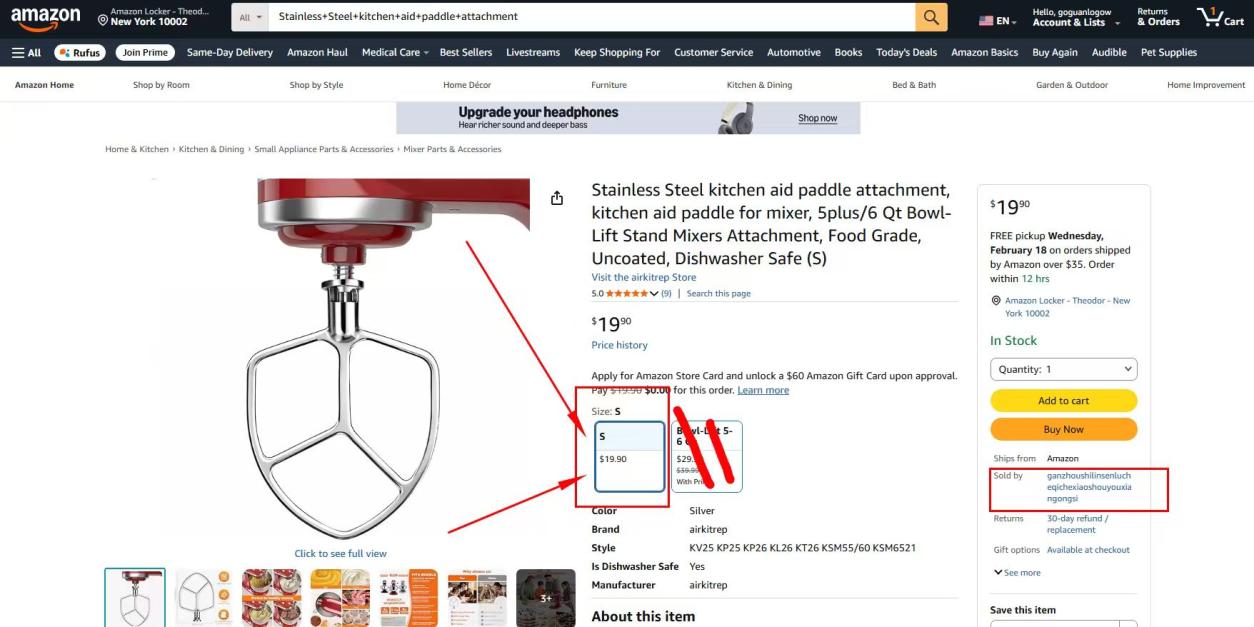This screenshot has height=627, width=1254.
Task: Click the US flag language selector
Action: (997, 20)
